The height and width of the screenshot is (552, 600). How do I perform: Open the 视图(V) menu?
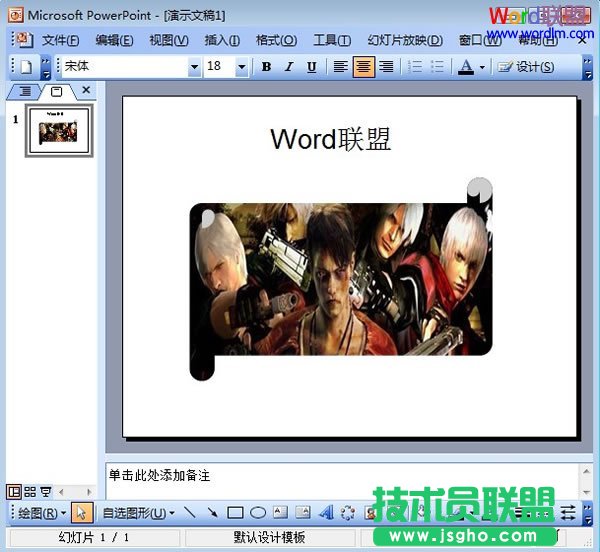click(x=169, y=40)
